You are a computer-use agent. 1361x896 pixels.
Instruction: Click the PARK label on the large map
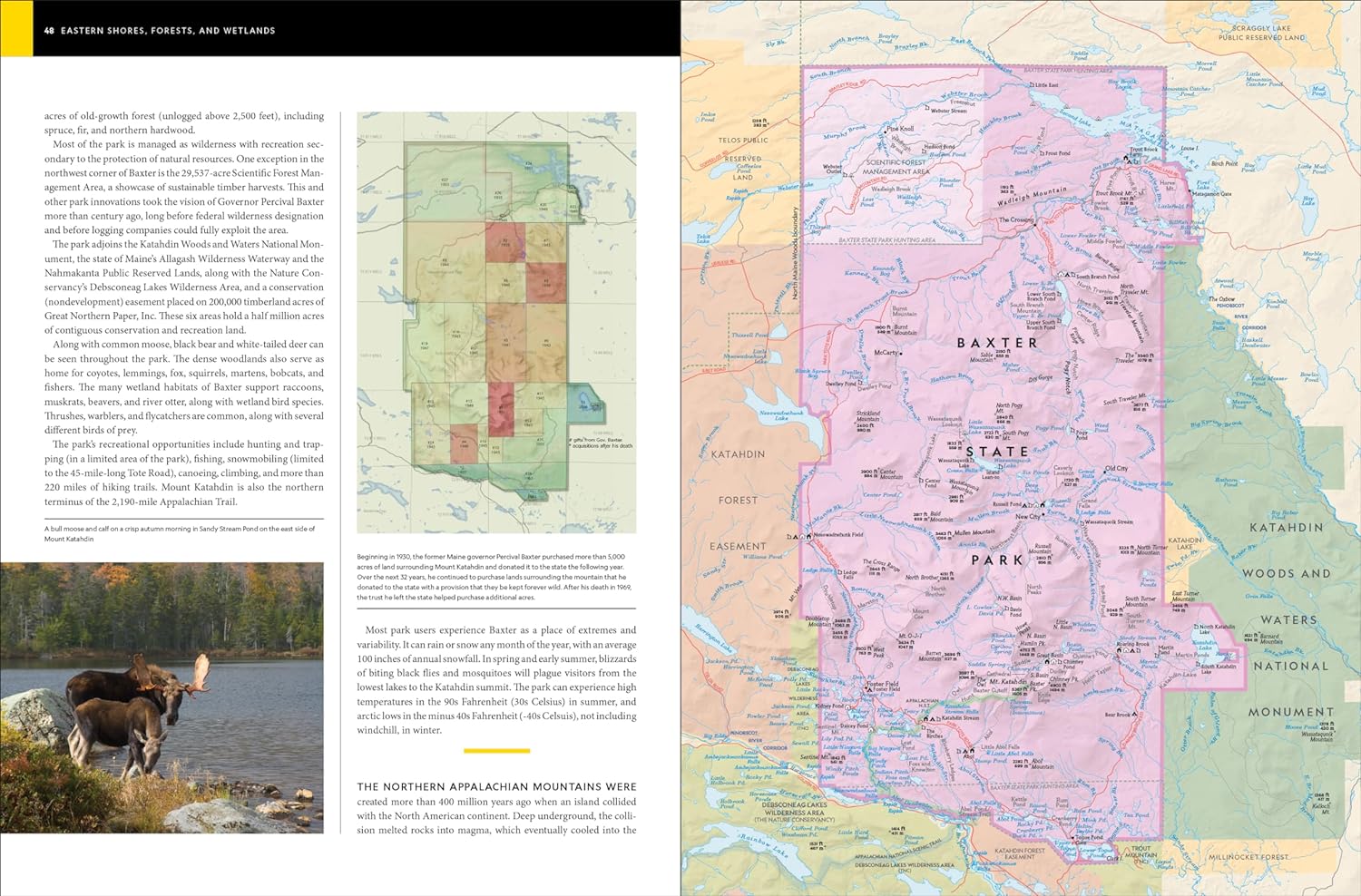997,560
